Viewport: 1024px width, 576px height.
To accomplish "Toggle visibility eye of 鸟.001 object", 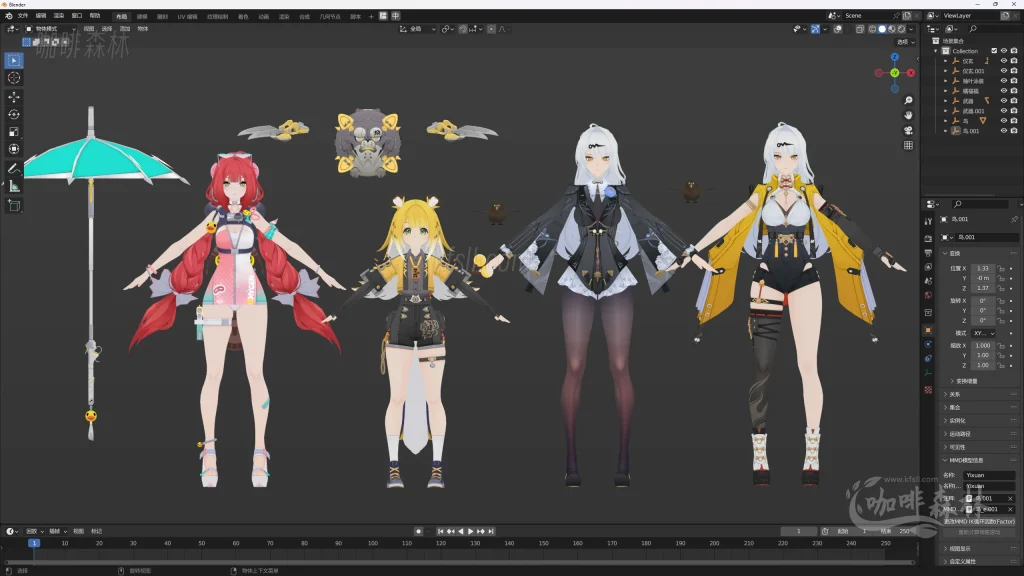I will click(1004, 131).
